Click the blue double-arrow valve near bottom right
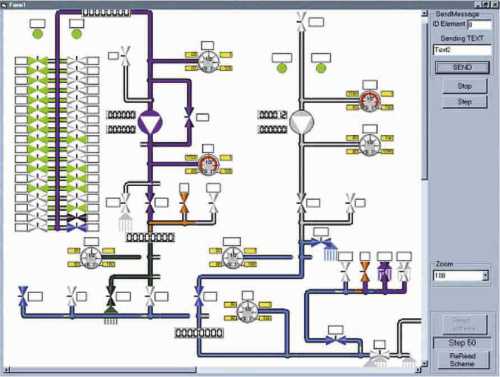This screenshot has width=500, height=377. click(x=336, y=340)
